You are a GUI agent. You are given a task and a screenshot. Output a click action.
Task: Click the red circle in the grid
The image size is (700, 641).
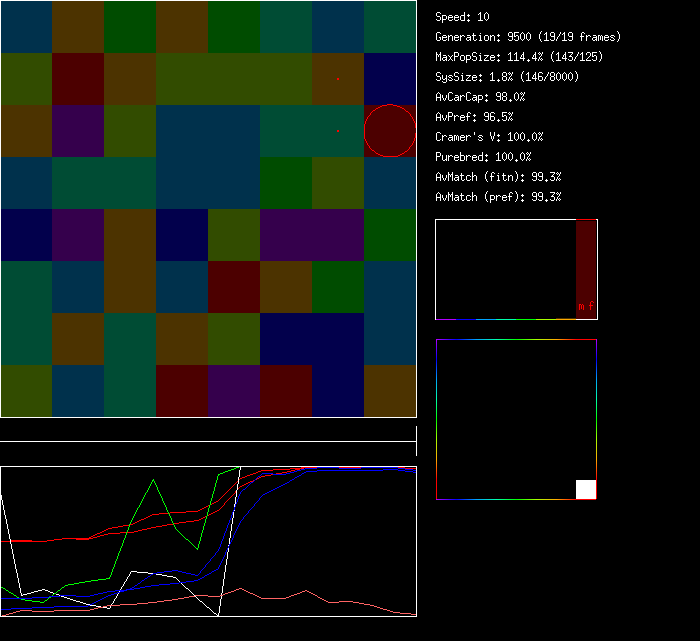[389, 131]
